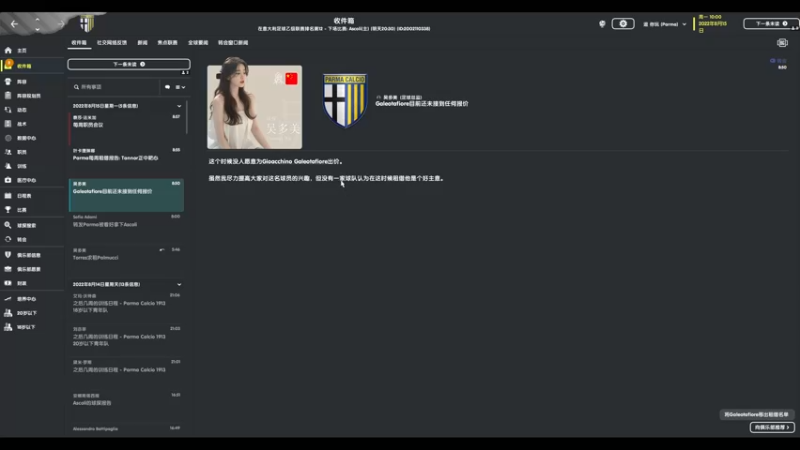Click the down chevron in the history navigation
800x450 pixels.
(x=37, y=29)
